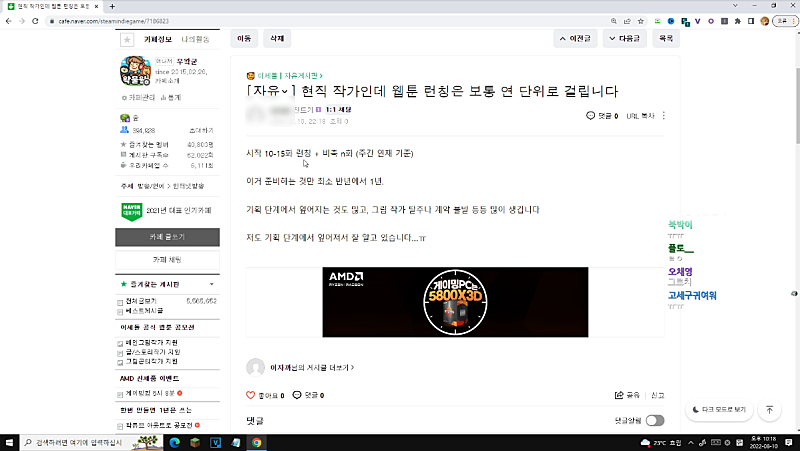Click the 목록 list button
Viewport: 800px width, 451px height.
666,38
